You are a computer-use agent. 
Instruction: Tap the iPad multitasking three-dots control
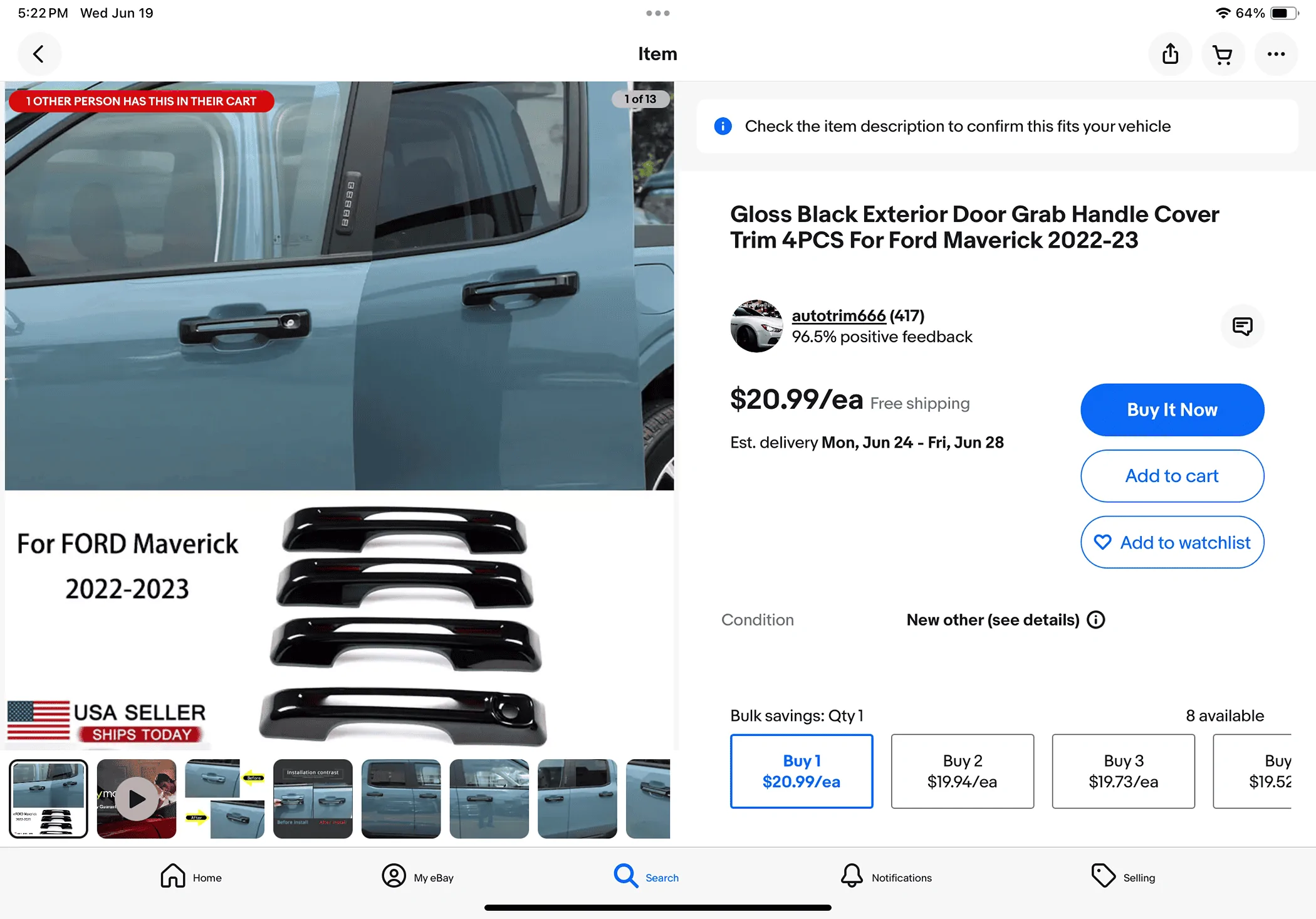pos(658,13)
